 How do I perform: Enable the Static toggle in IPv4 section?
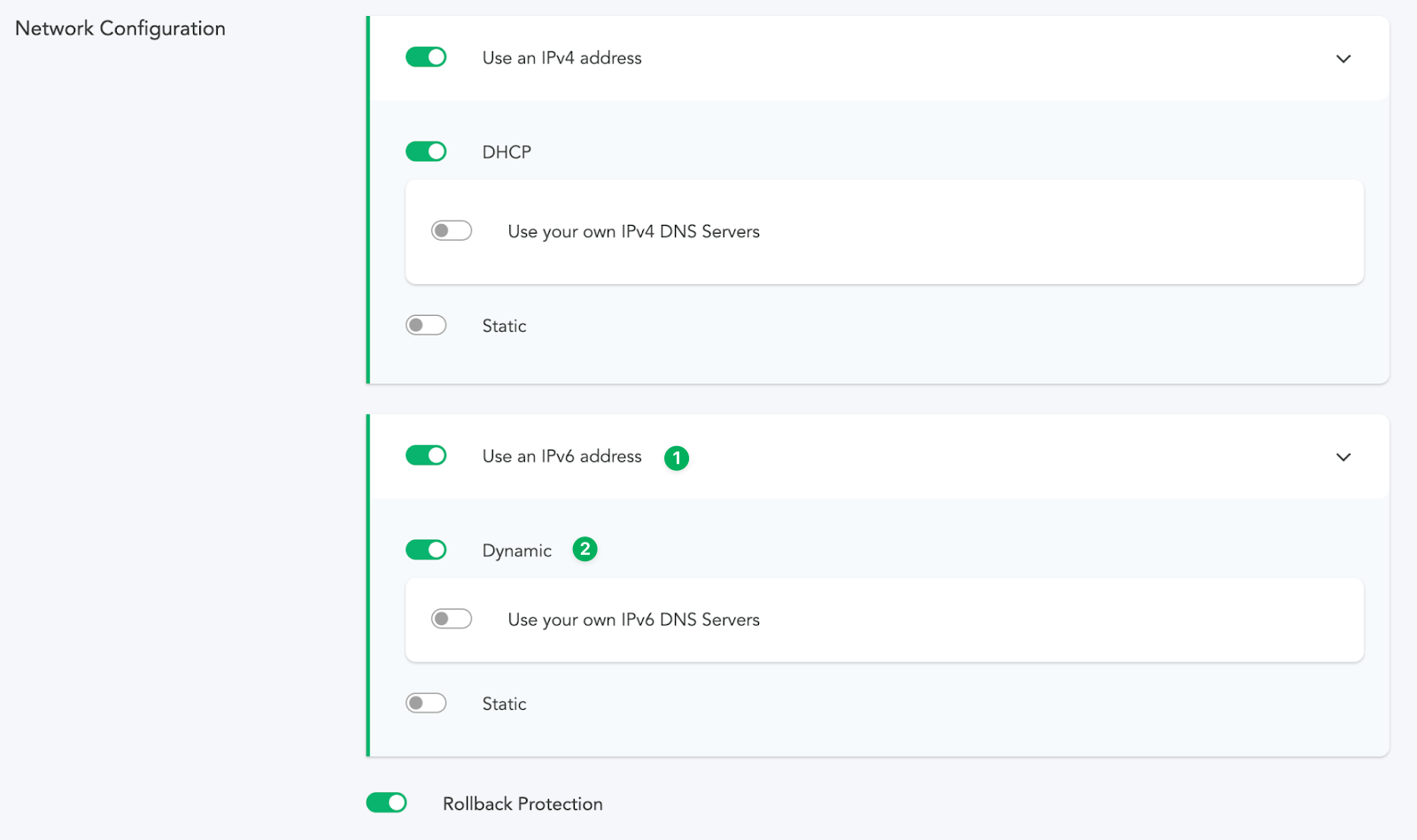tap(426, 326)
